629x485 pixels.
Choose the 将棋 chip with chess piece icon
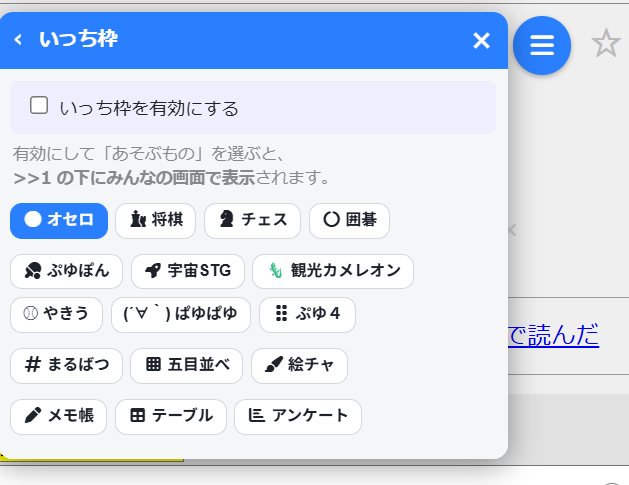pos(156,221)
